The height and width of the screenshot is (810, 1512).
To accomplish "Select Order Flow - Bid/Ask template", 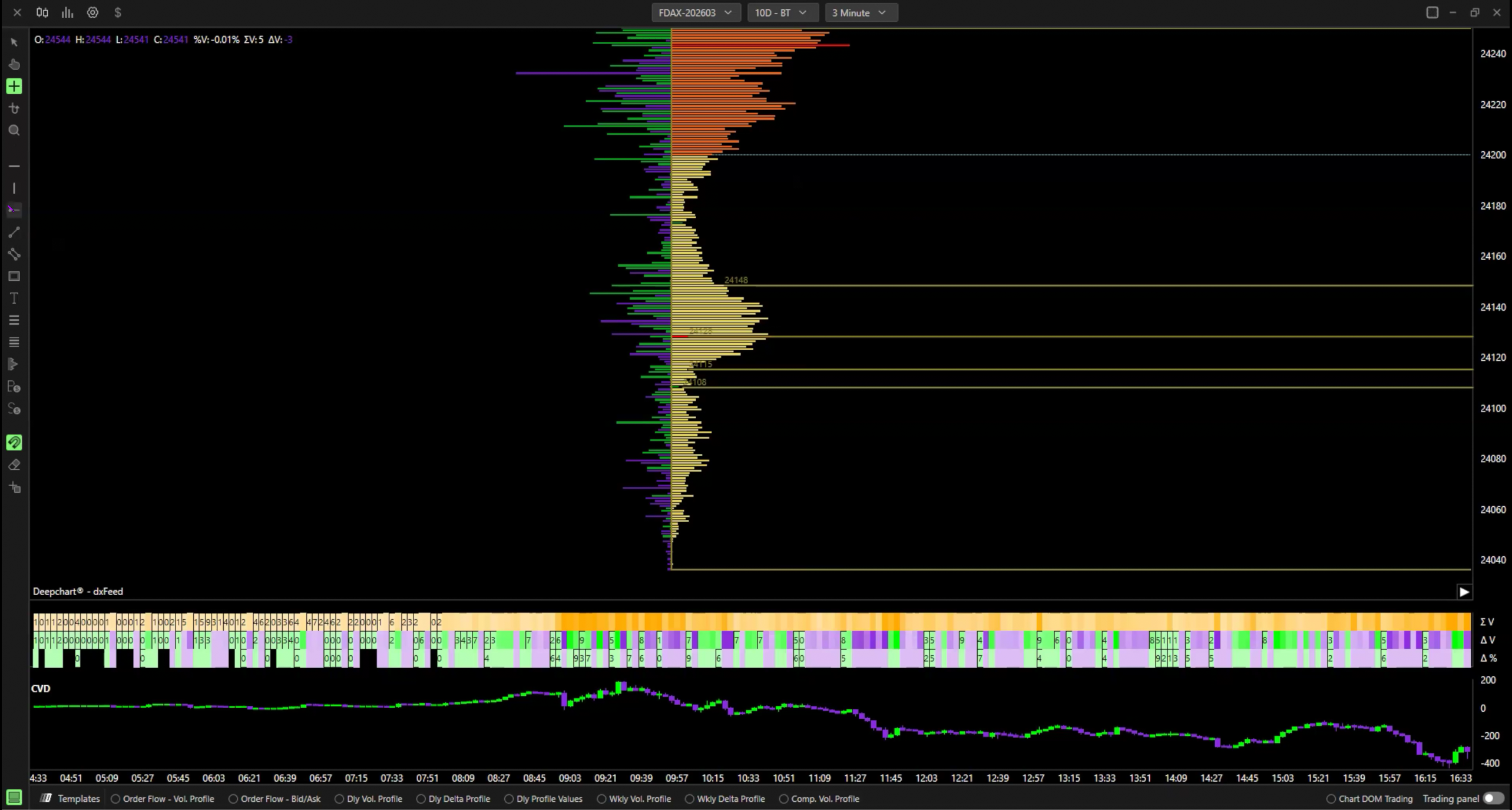I will [274, 799].
